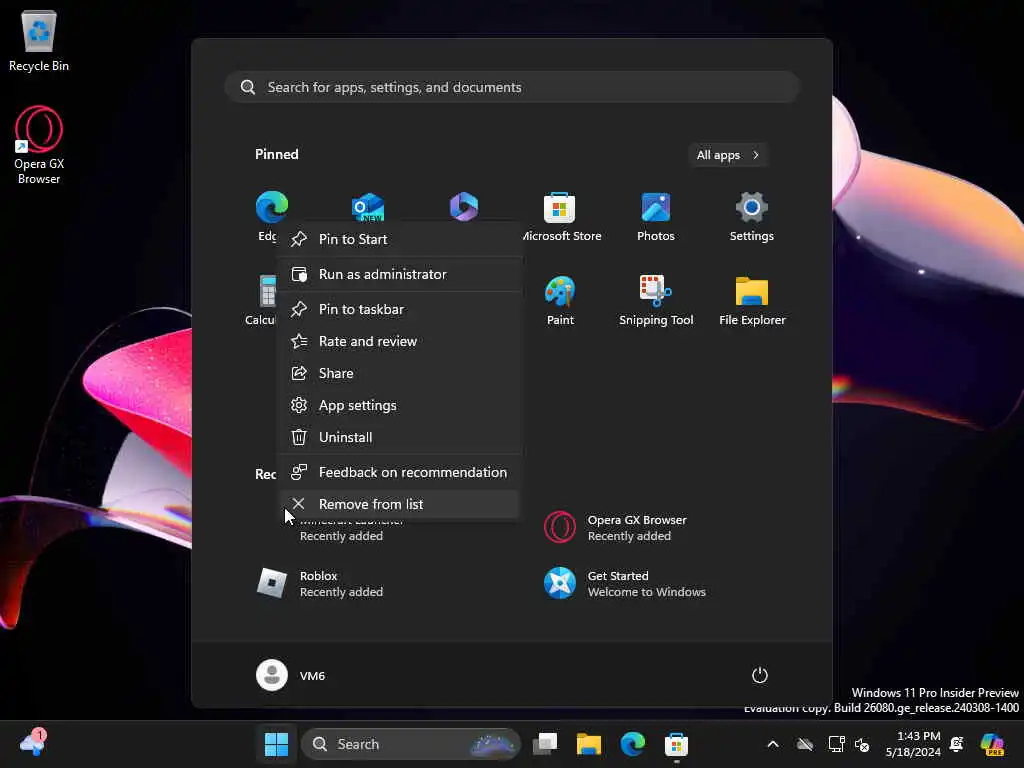Open Edge from the taskbar
The image size is (1024, 768).
click(x=632, y=744)
